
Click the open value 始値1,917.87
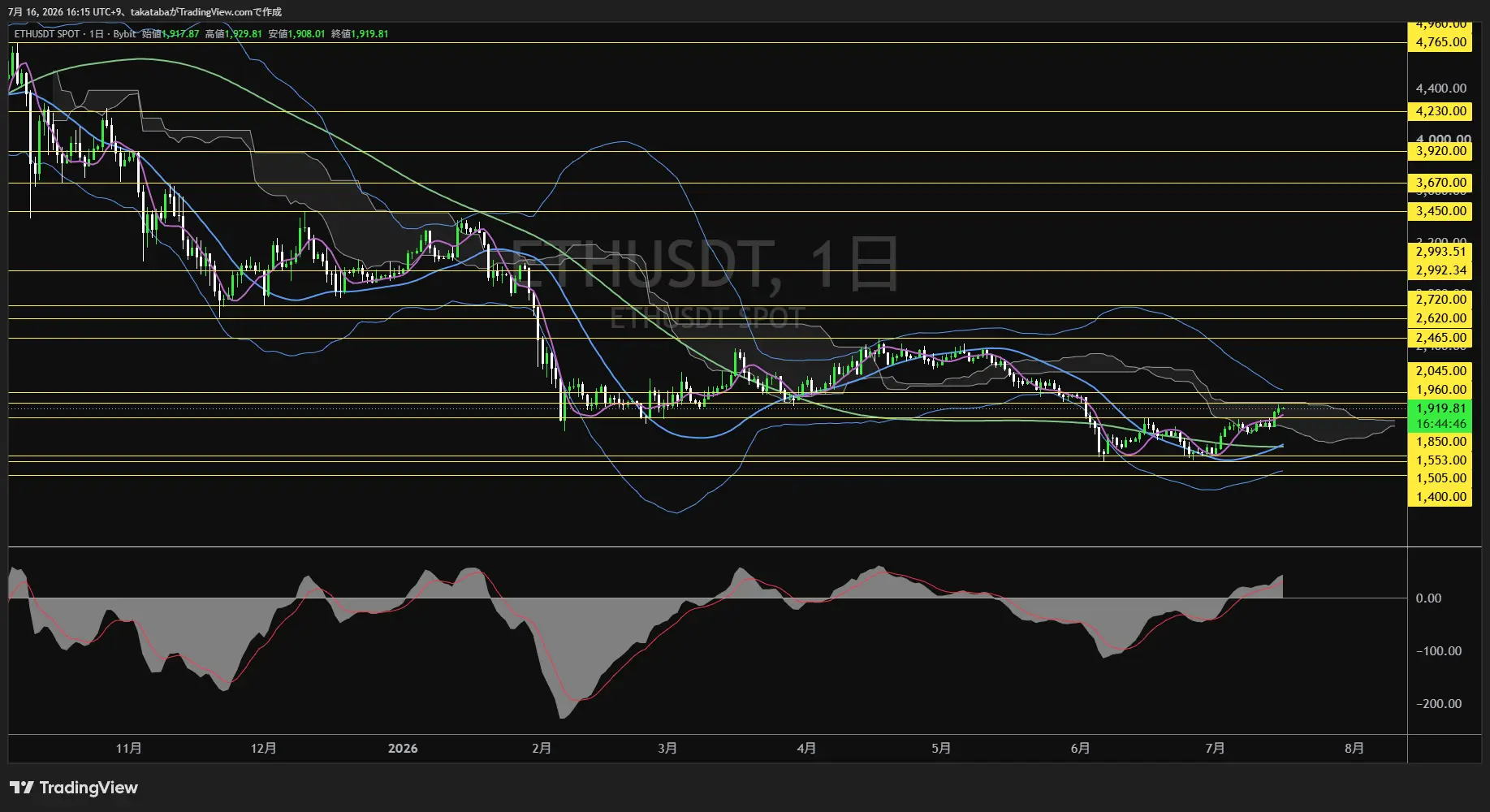171,34
